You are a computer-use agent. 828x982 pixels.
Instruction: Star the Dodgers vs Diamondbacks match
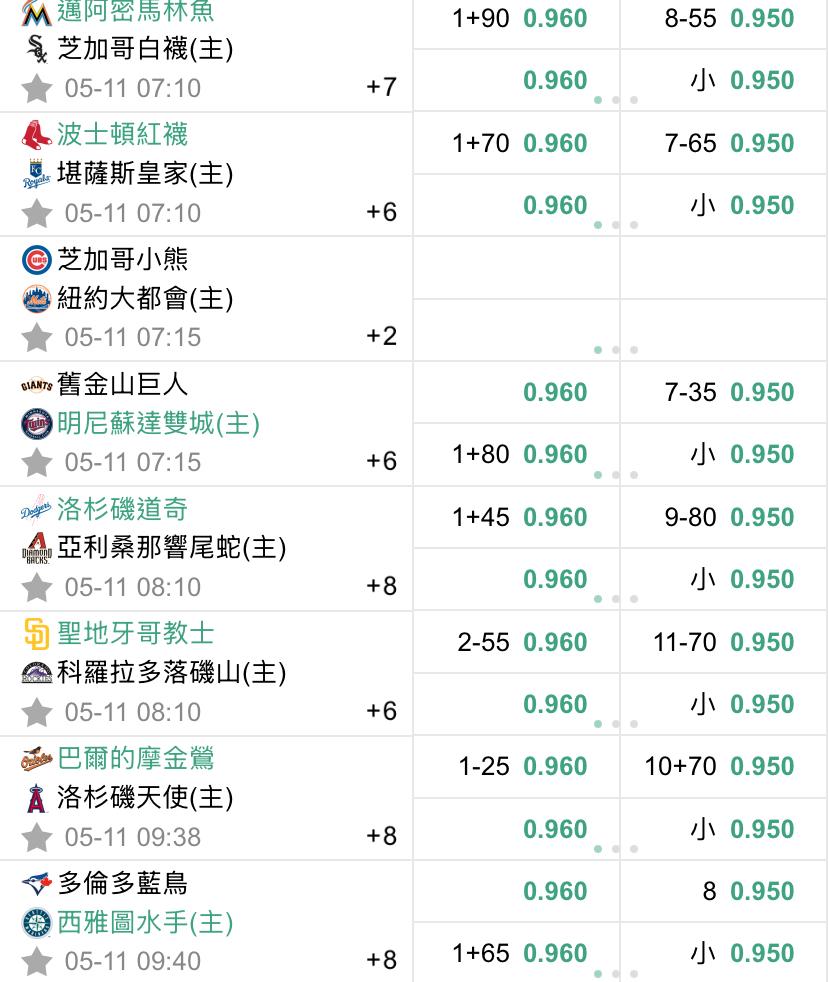pyautogui.click(x=36, y=587)
